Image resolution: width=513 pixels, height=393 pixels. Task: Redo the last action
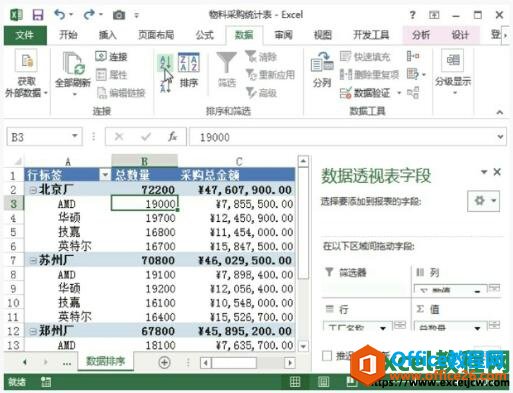(89, 15)
